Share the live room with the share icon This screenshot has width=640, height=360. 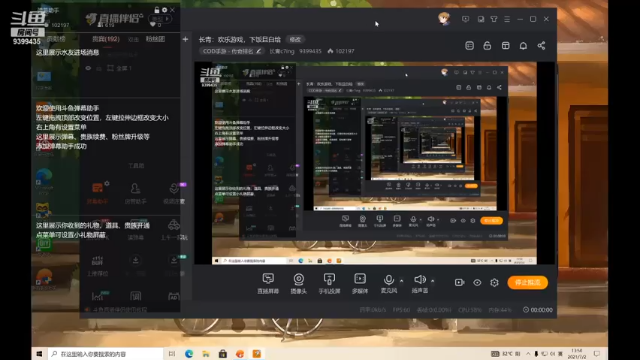[541, 46]
